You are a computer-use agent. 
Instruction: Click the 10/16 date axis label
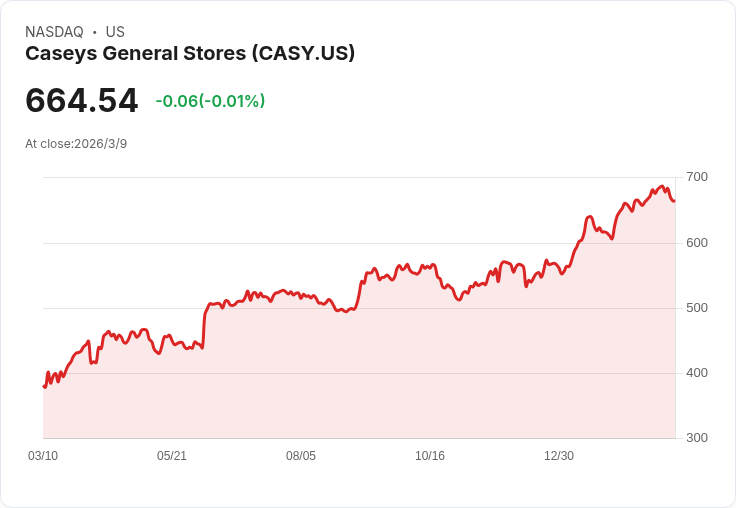tap(430, 456)
